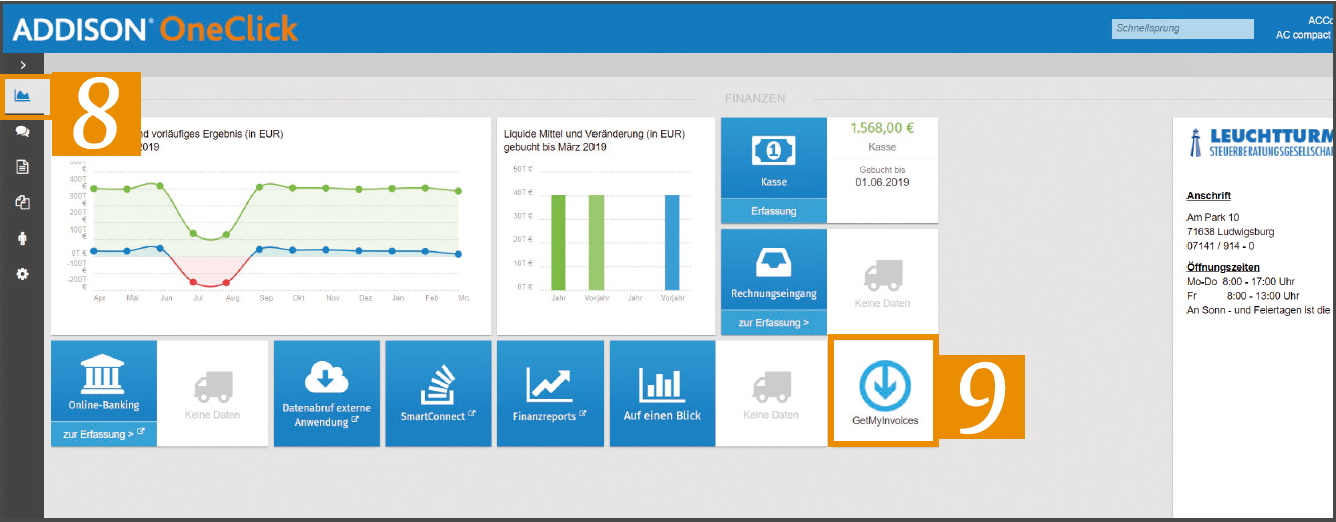Open the Finanzreports tile
Image resolution: width=1336 pixels, height=522 pixels.
click(550, 393)
